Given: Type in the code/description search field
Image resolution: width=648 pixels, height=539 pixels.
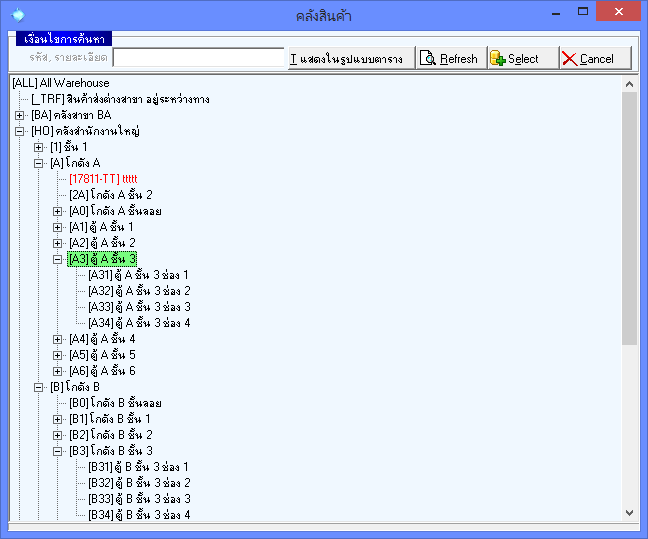Looking at the screenshot, I should 198,58.
